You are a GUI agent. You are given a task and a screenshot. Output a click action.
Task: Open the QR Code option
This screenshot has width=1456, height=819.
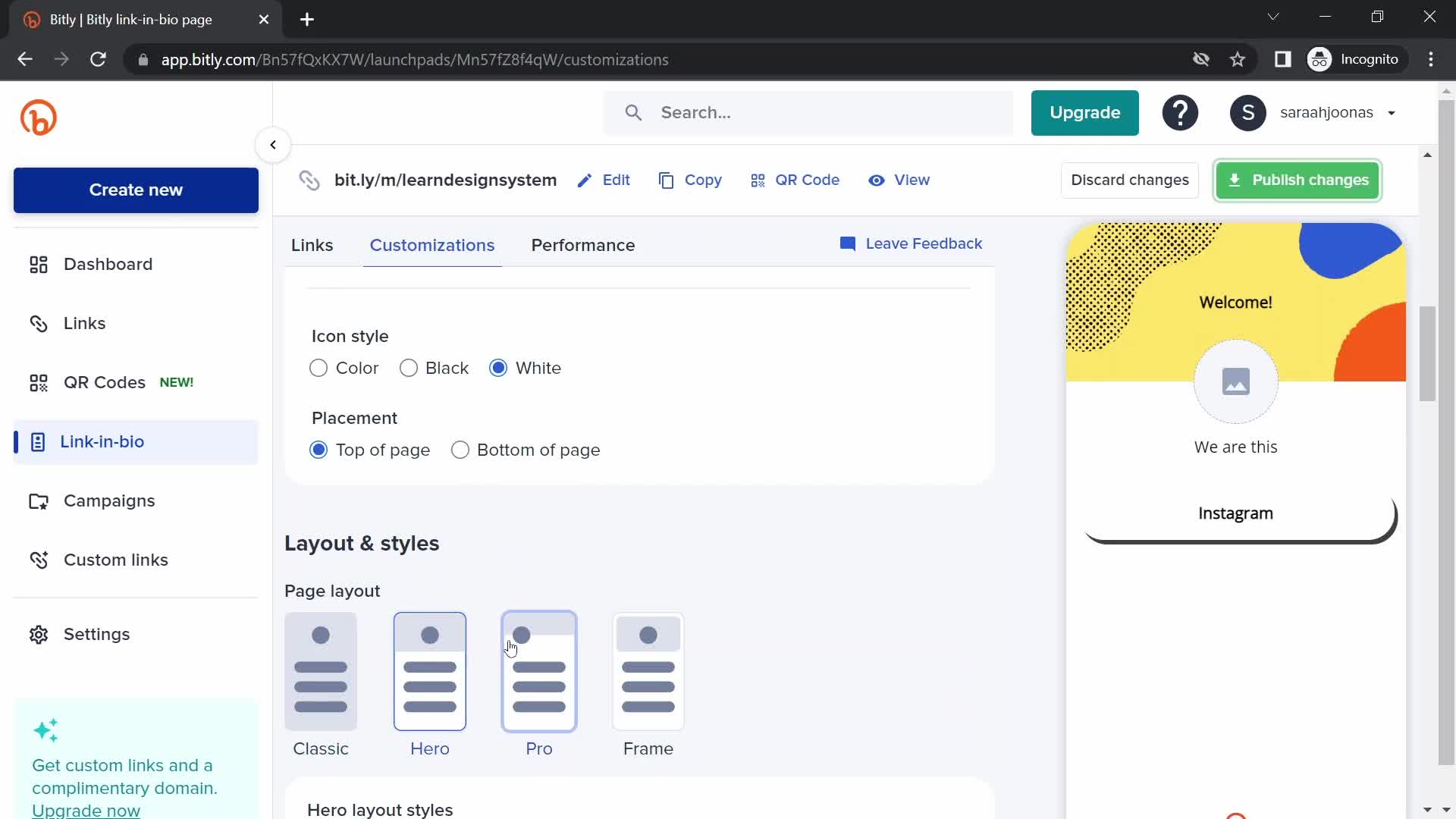click(x=795, y=180)
